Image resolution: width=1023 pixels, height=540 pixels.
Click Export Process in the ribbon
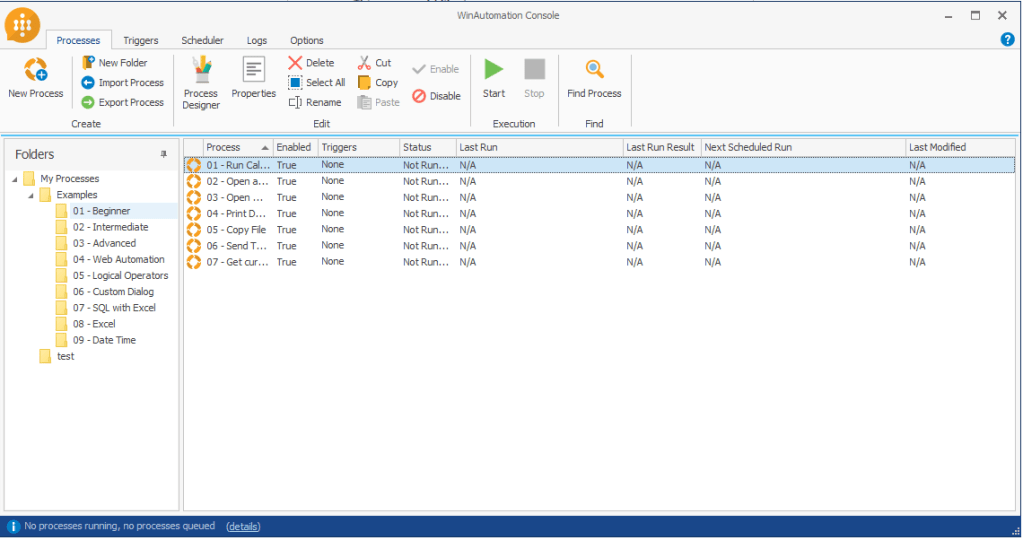(123, 102)
